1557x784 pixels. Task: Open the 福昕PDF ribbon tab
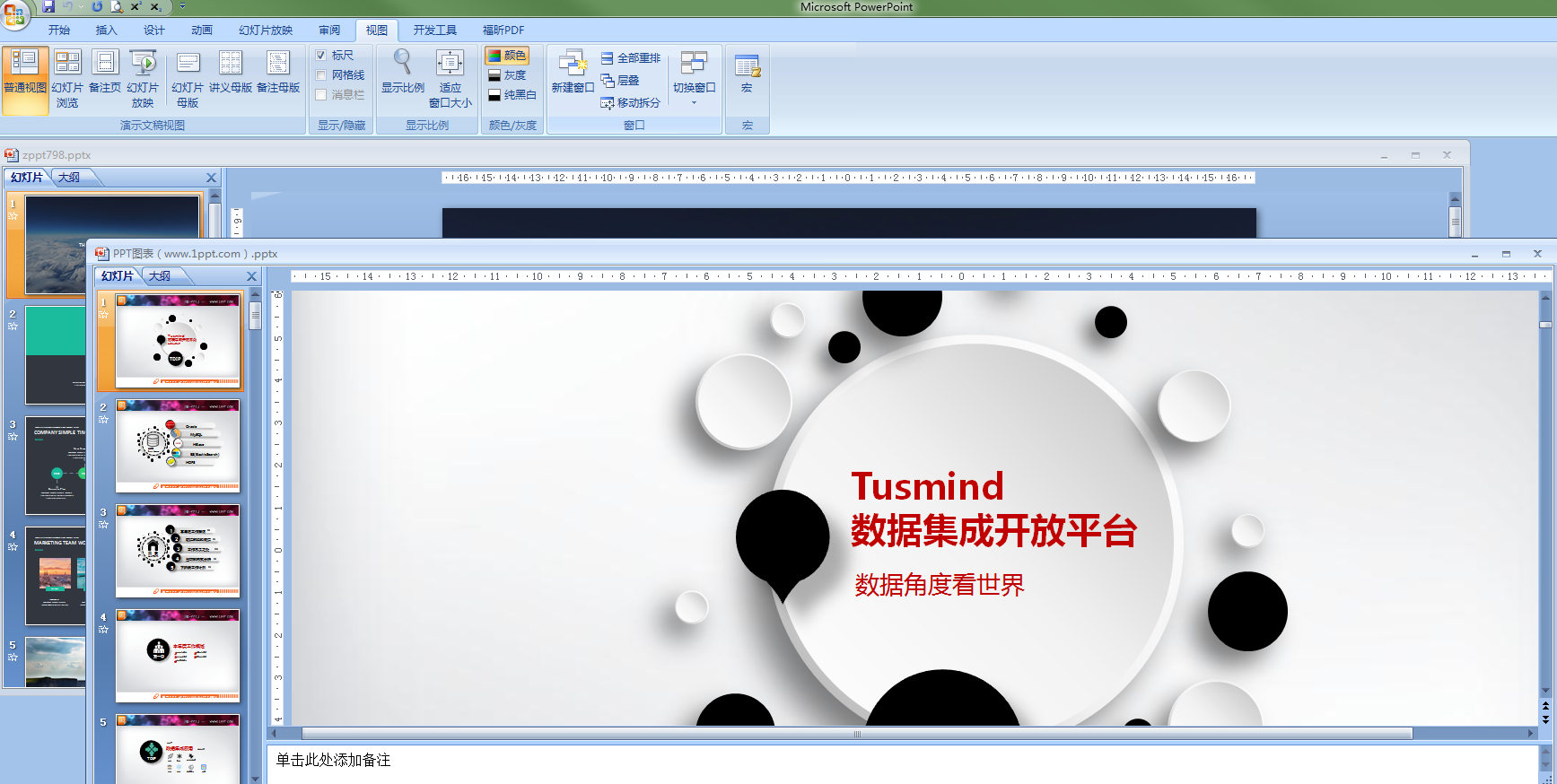point(503,30)
